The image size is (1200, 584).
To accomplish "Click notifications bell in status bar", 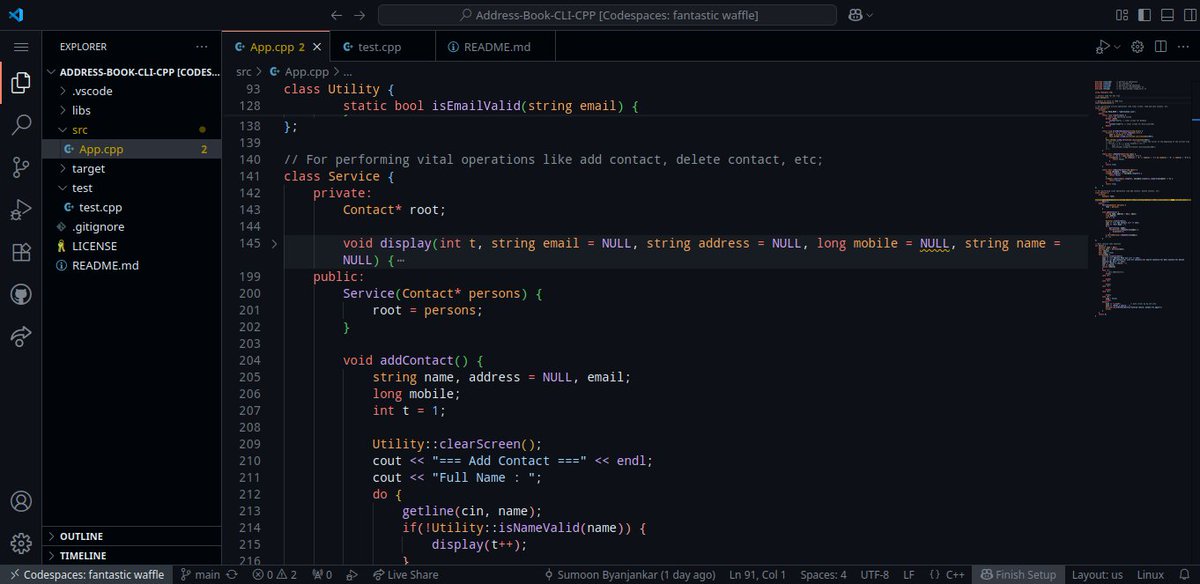I will point(1184,575).
